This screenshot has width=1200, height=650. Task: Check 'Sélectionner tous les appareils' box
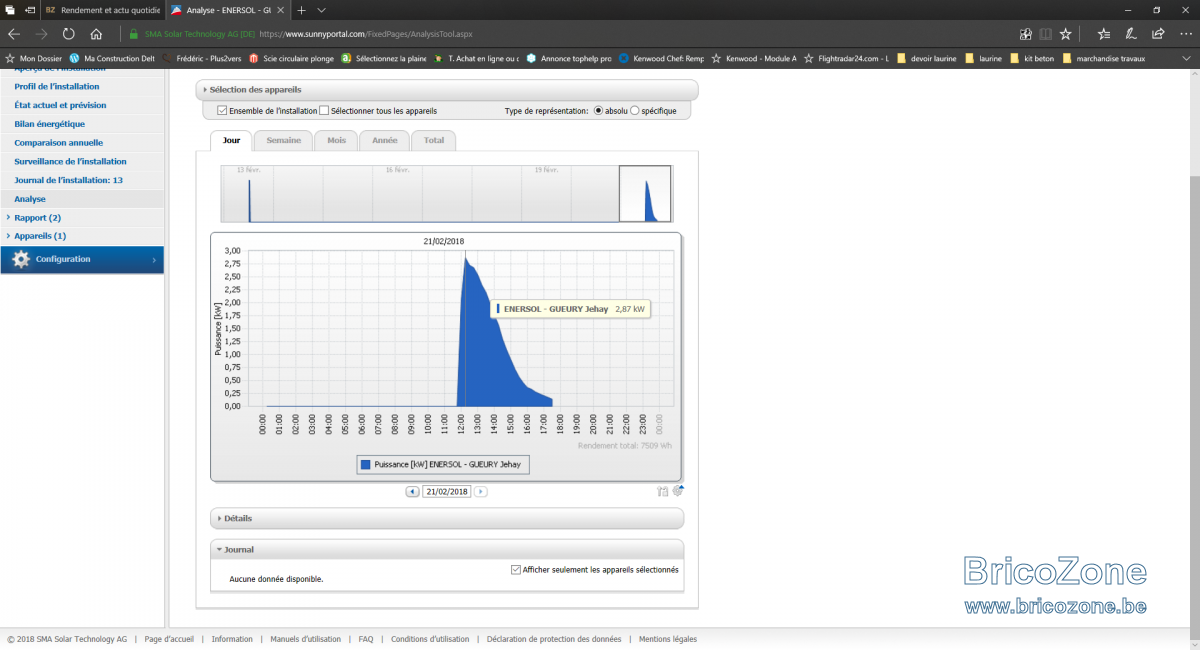tap(323, 111)
